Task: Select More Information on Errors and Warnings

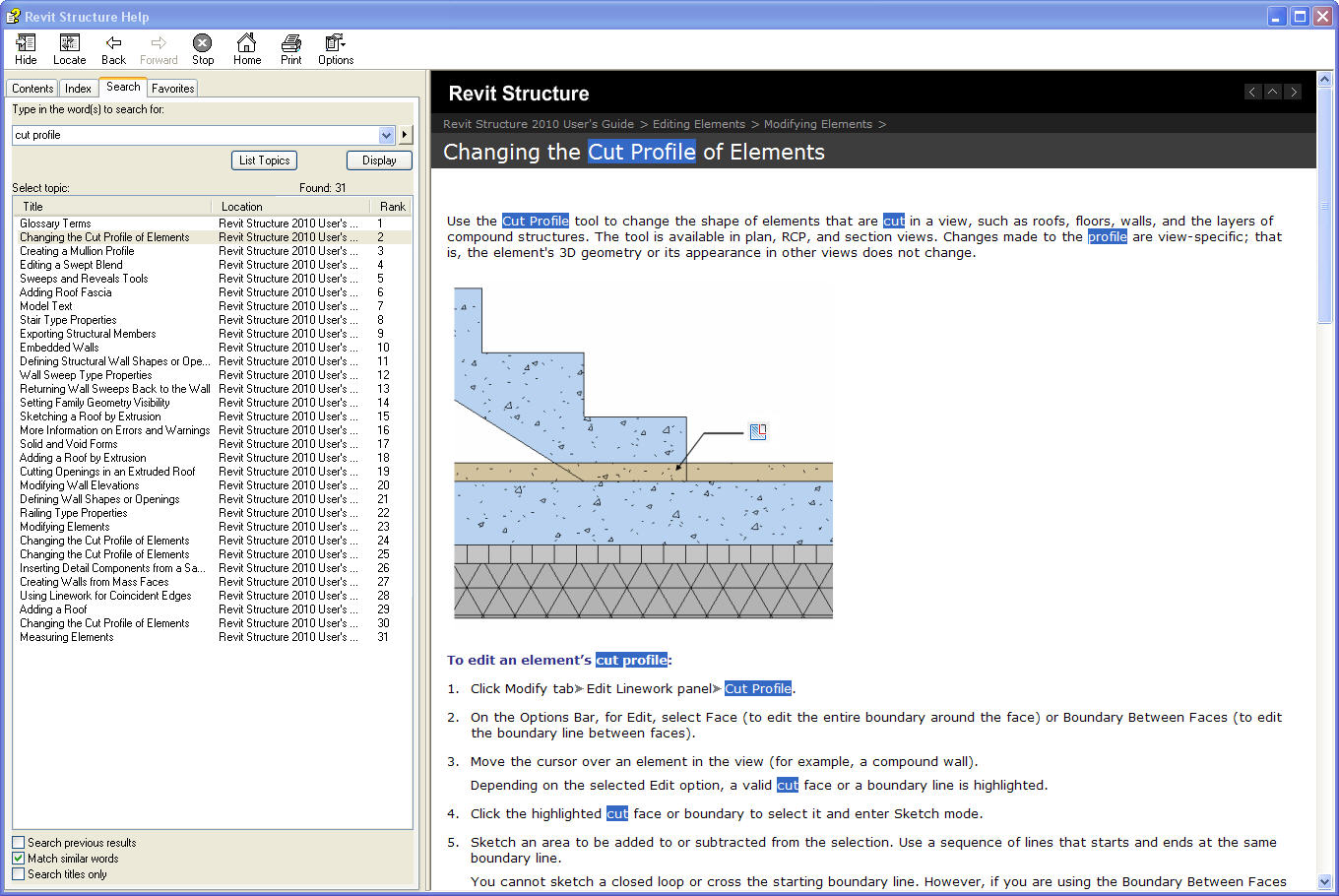Action: point(114,430)
